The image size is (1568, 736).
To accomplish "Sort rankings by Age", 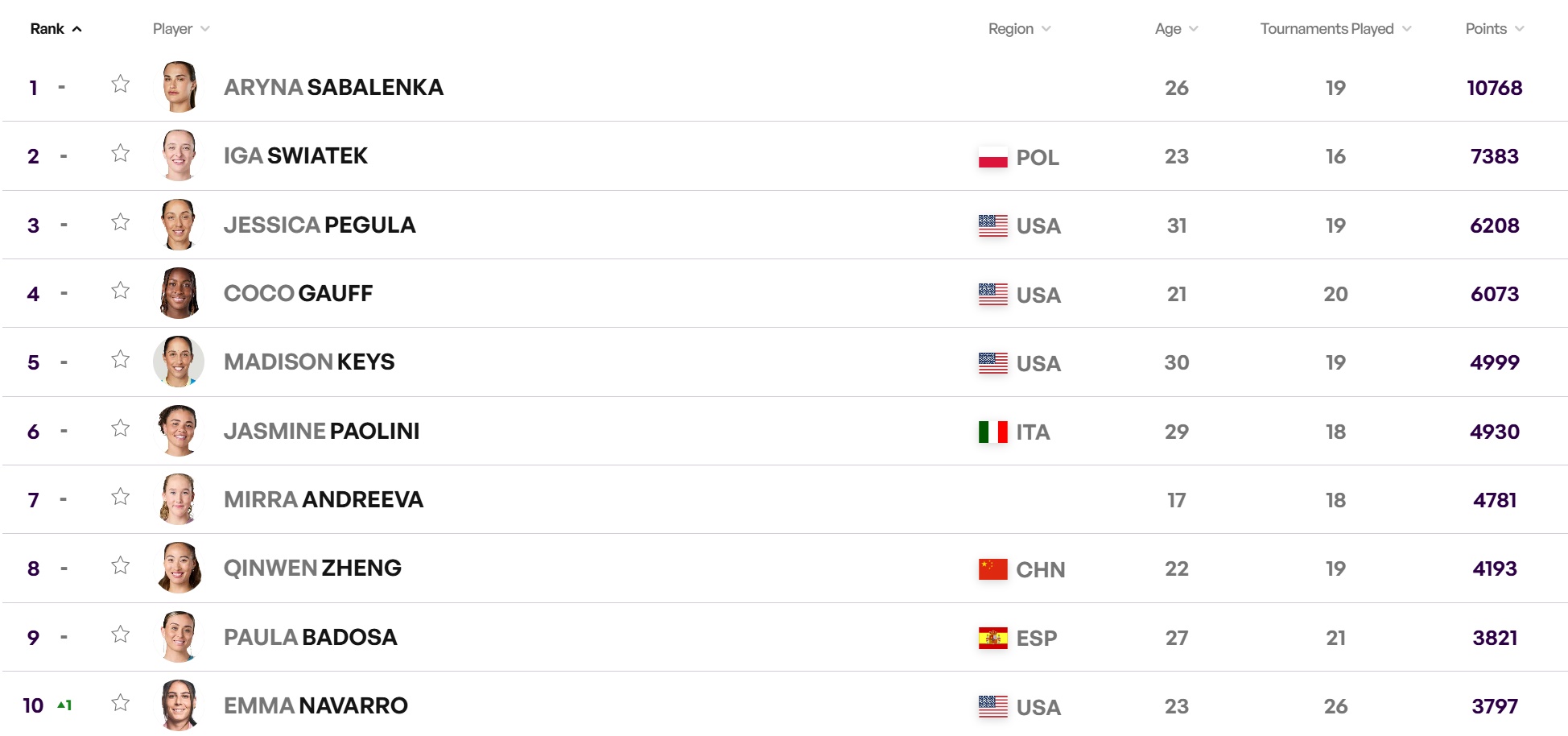I will [x=1177, y=29].
